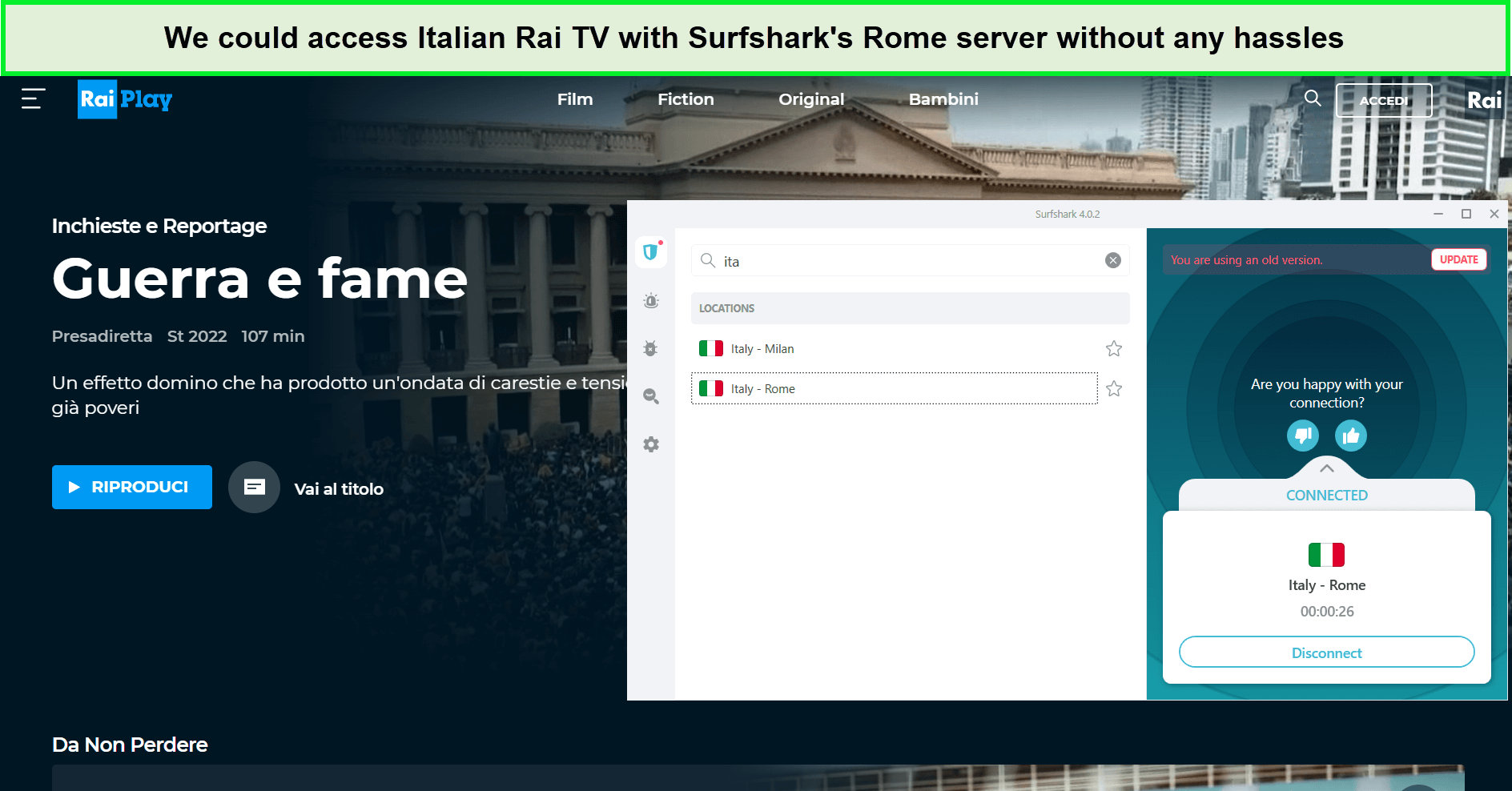Select Italy - Rome location
This screenshot has width=1512, height=791.
(x=894, y=388)
